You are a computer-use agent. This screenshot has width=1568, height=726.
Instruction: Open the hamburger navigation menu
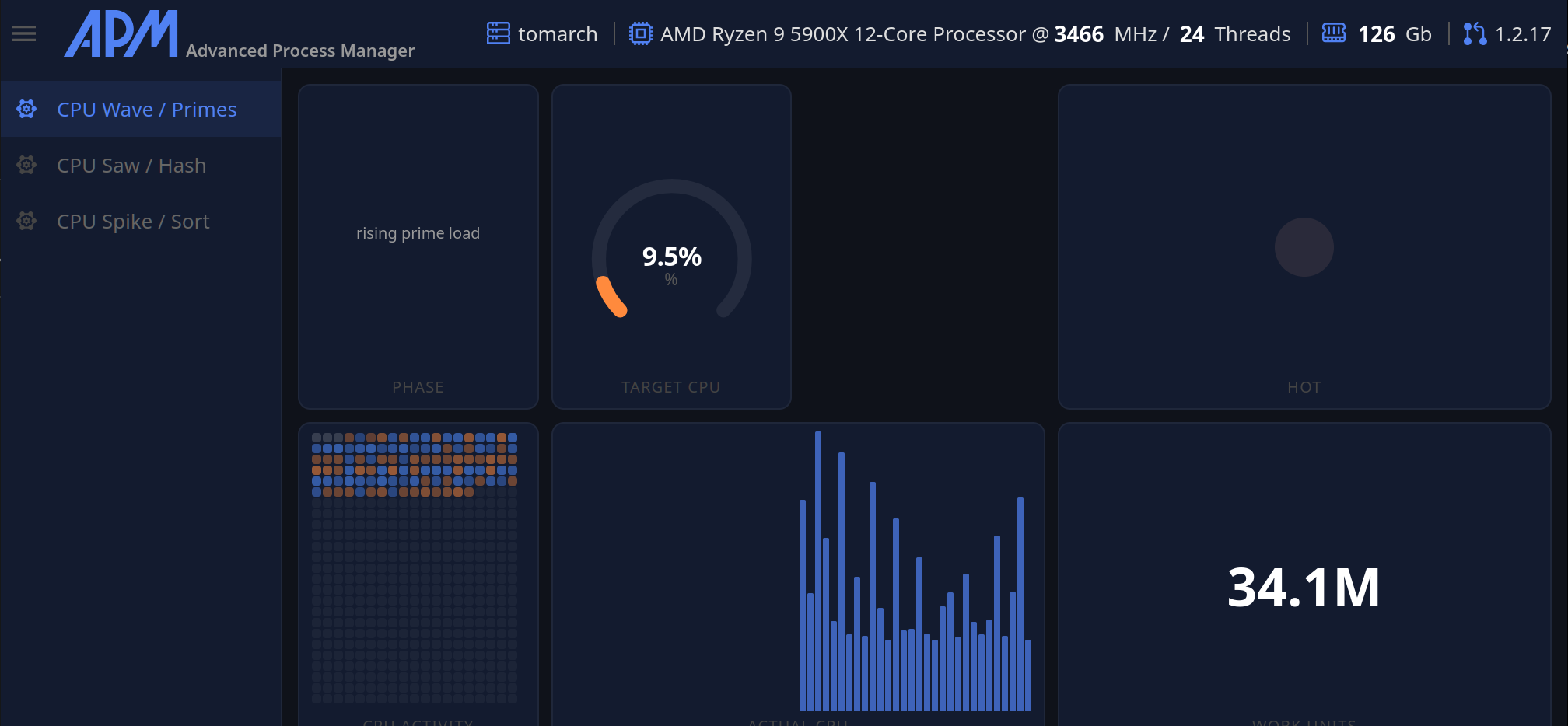[x=24, y=33]
